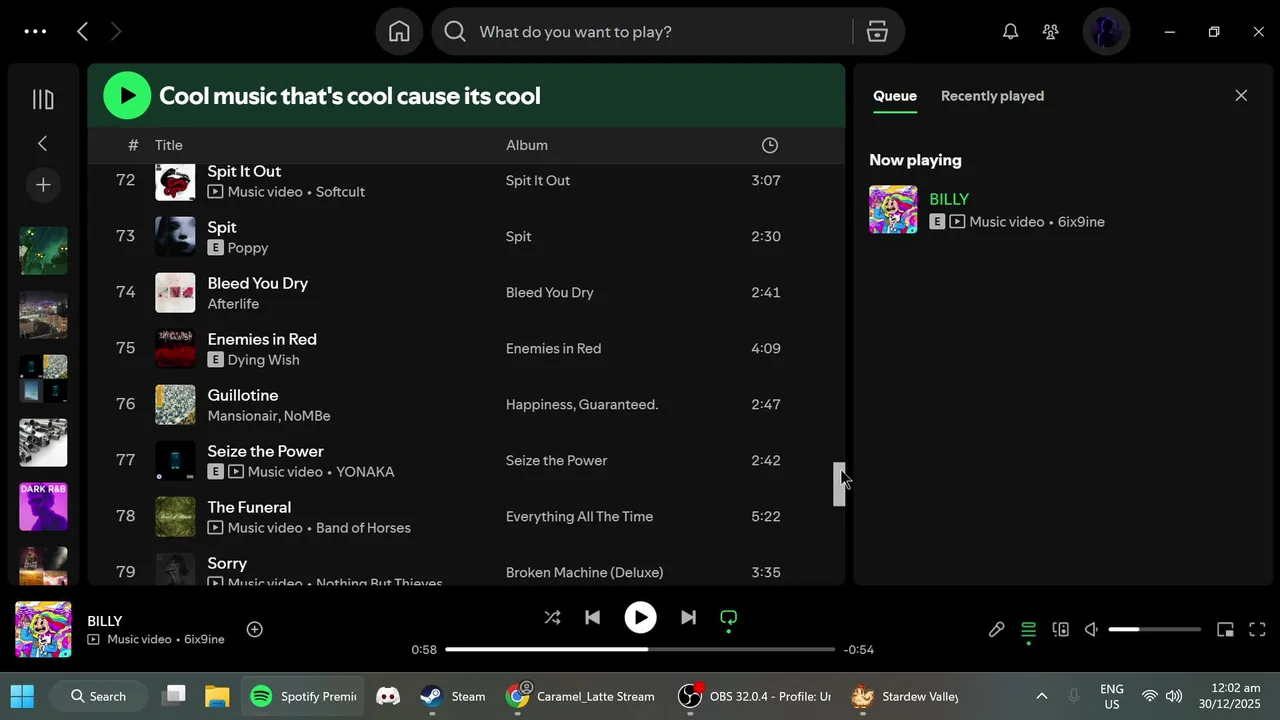Mute the volume speaker icon
The width and height of the screenshot is (1280, 720).
click(x=1091, y=629)
